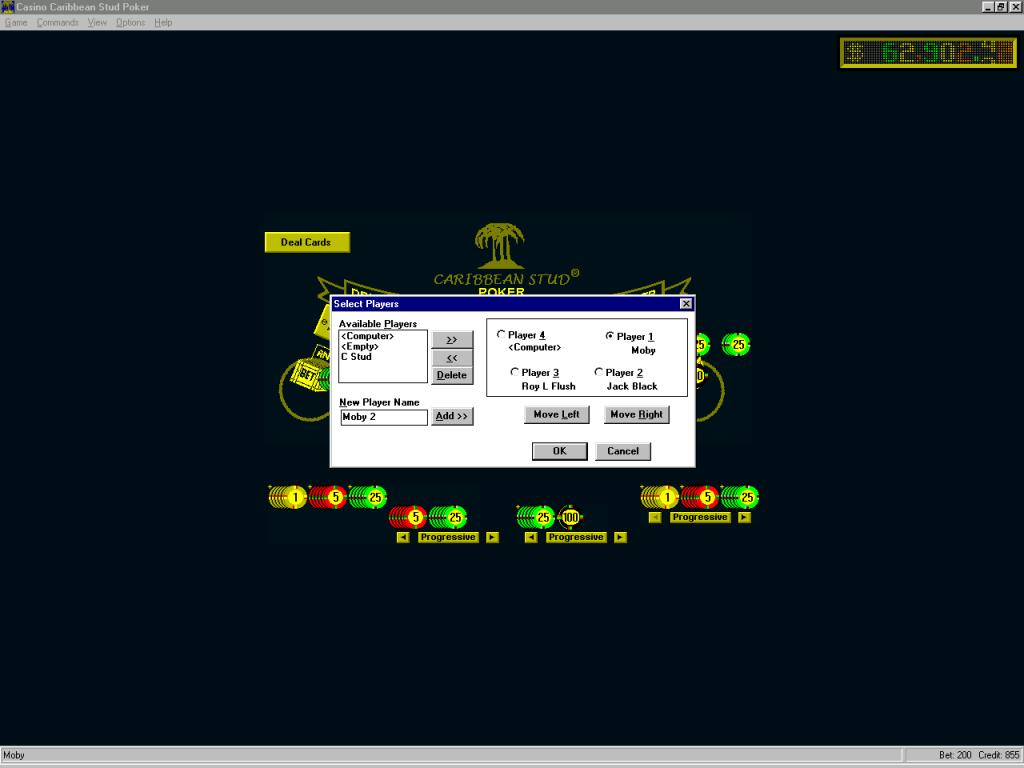Open the Options menu
Screen dimensions: 1024x768
pyautogui.click(x=131, y=22)
